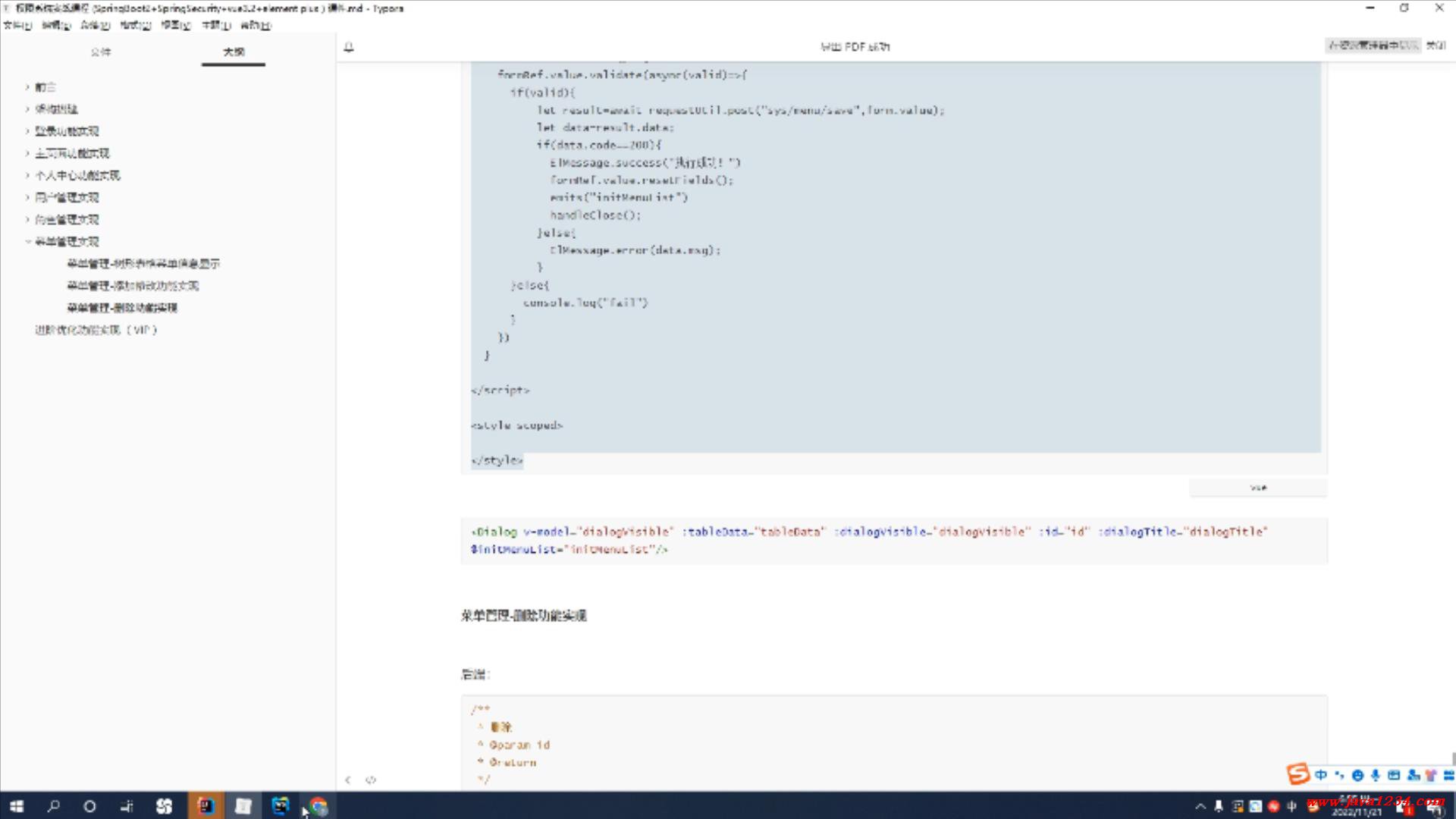Image resolution: width=1456 pixels, height=819 pixels.
Task: Open the Windows Start menu
Action: [x=17, y=806]
